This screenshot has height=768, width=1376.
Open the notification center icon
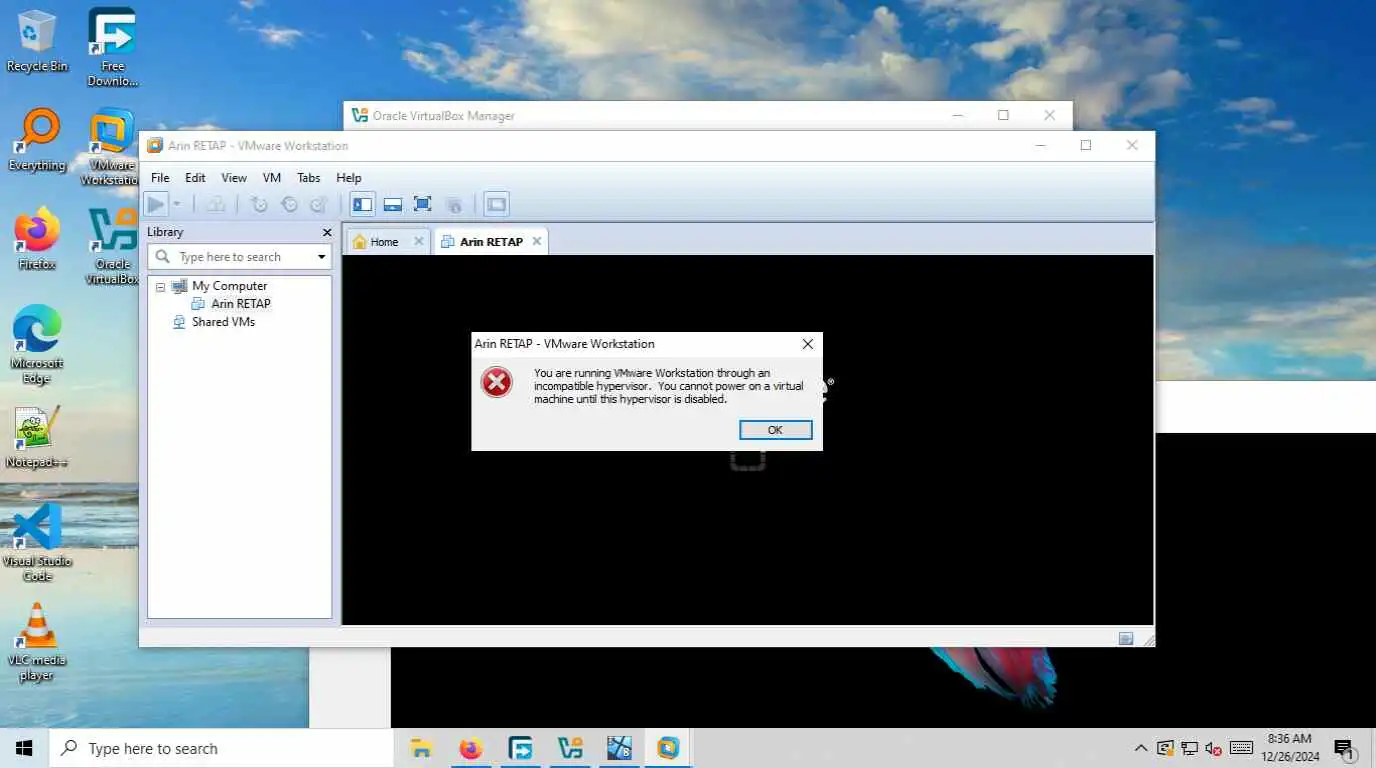[x=1344, y=749]
